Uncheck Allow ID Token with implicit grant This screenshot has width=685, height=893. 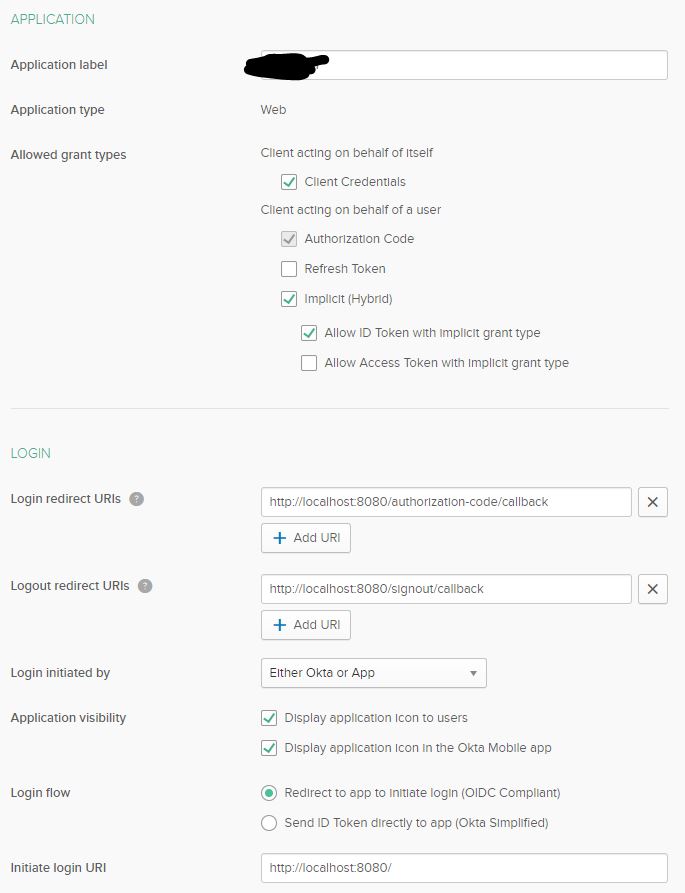click(309, 333)
